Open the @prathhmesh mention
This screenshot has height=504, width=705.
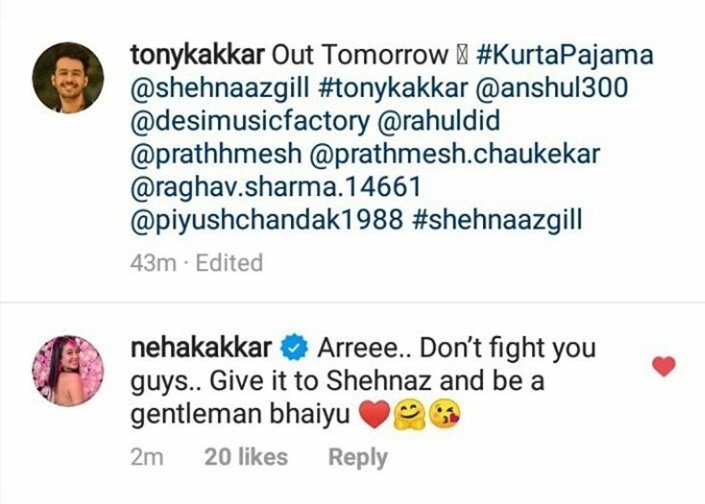tap(215, 154)
